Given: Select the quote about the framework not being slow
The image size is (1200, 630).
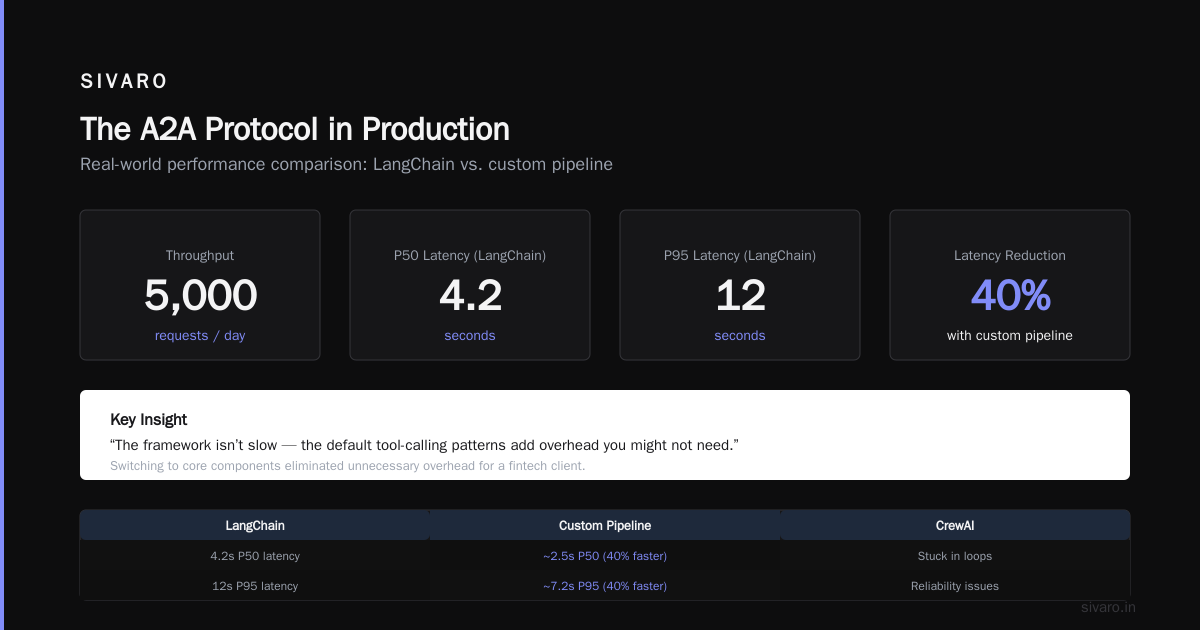Looking at the screenshot, I should tap(424, 444).
